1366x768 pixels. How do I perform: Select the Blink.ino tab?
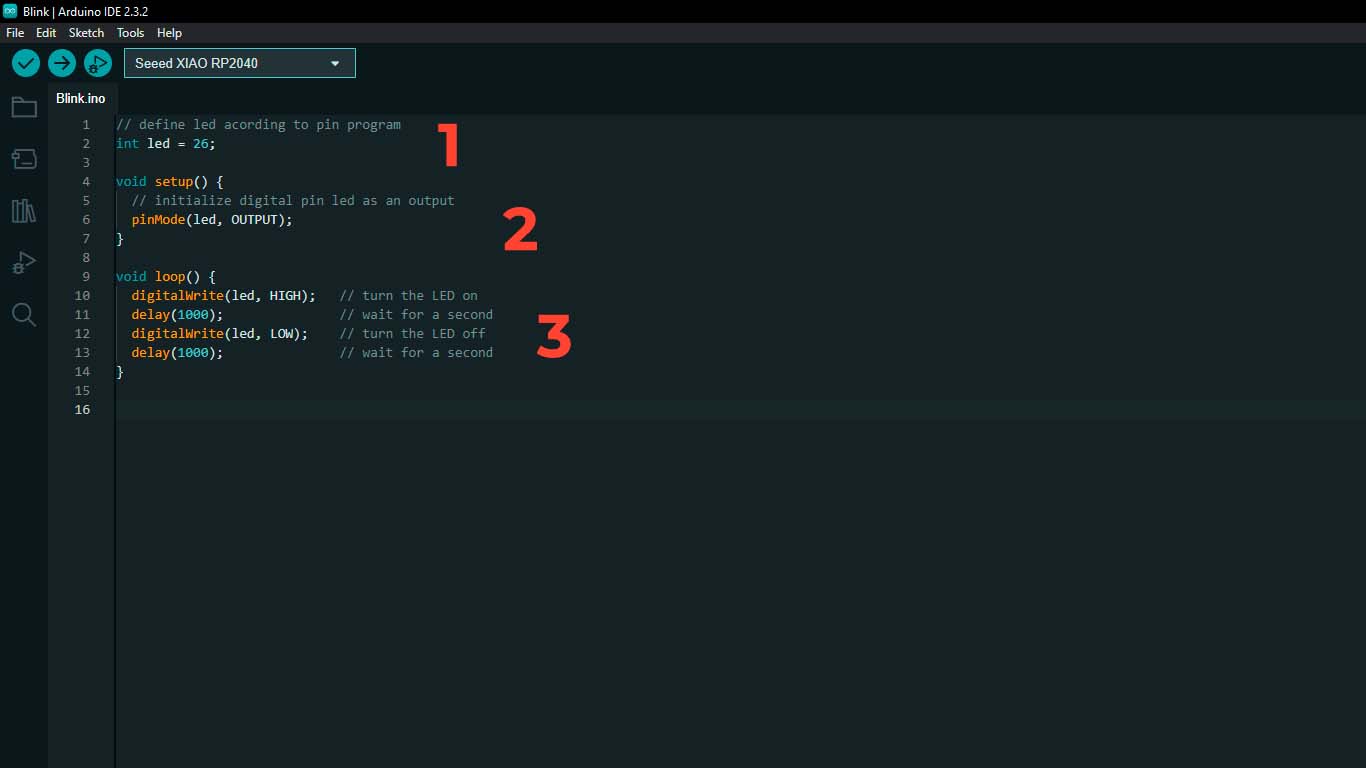click(81, 98)
